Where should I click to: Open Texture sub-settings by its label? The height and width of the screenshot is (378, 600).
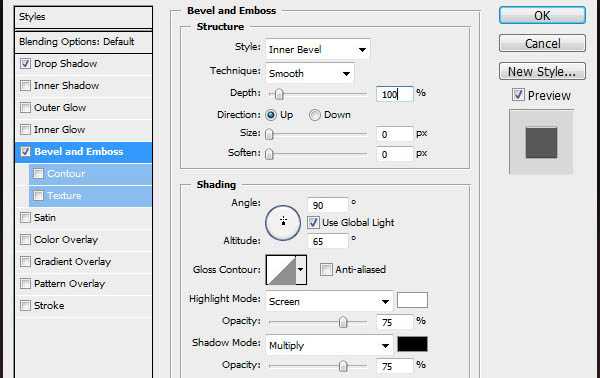64,196
